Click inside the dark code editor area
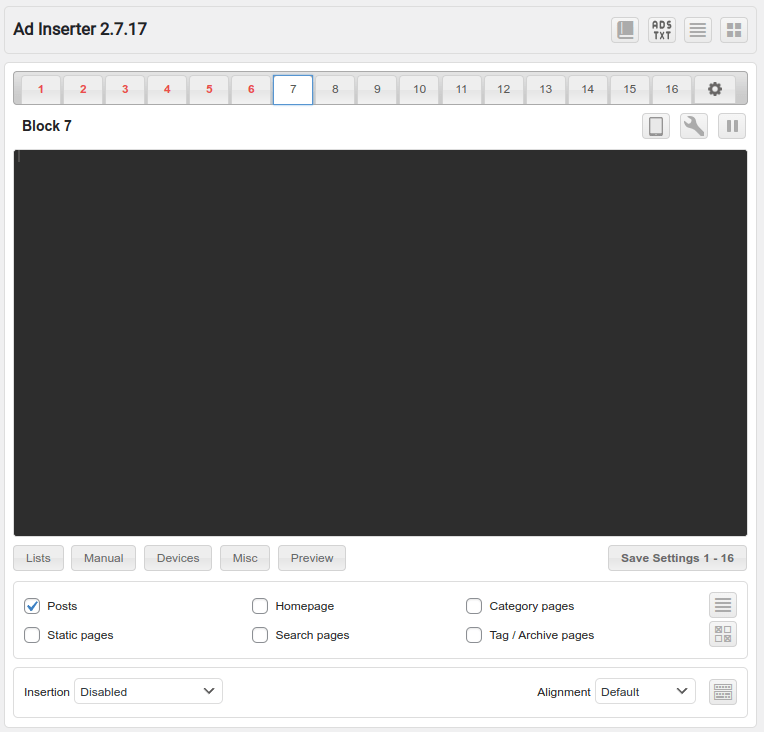This screenshot has width=764, height=732. tap(380, 343)
